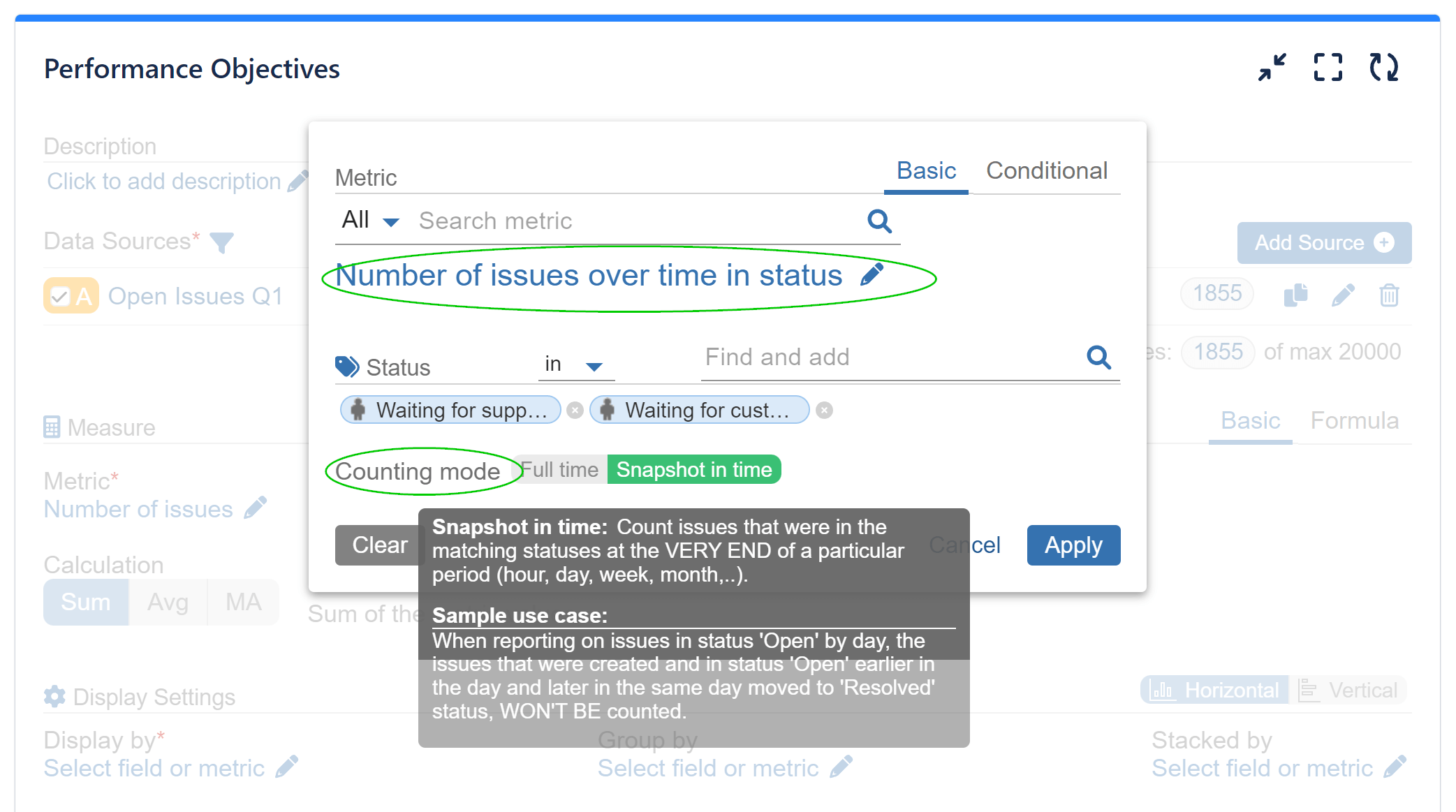Edit the Open Issues Q1 source with pencil icon
The height and width of the screenshot is (812, 1456).
click(x=1342, y=295)
